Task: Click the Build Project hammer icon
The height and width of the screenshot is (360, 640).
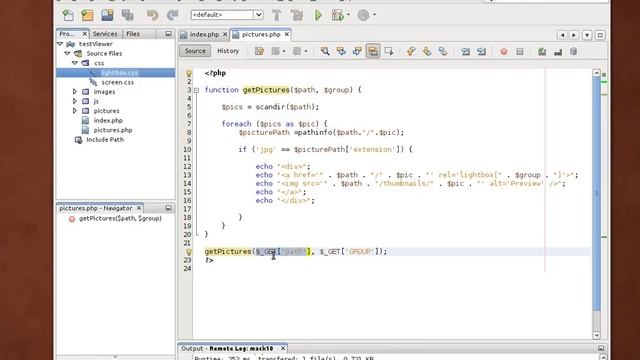Action: tap(276, 16)
